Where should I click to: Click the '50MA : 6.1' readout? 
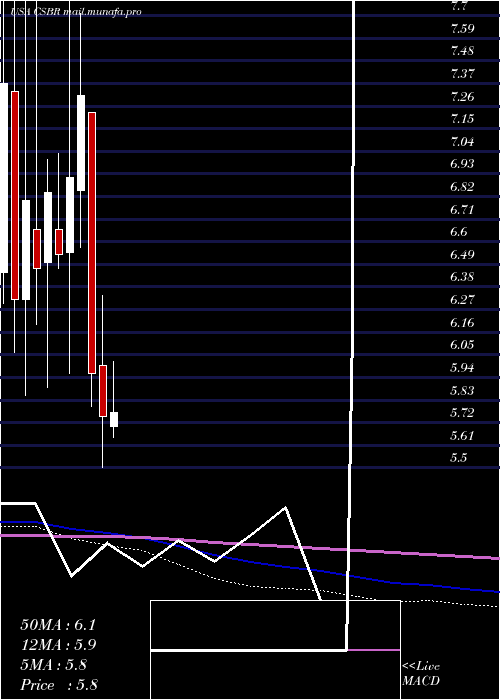point(58,625)
